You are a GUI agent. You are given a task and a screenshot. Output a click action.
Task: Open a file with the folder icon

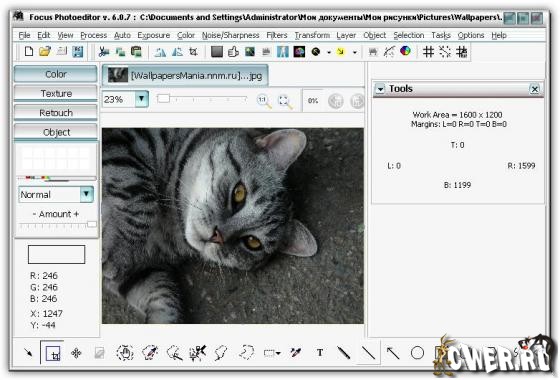tap(45, 51)
